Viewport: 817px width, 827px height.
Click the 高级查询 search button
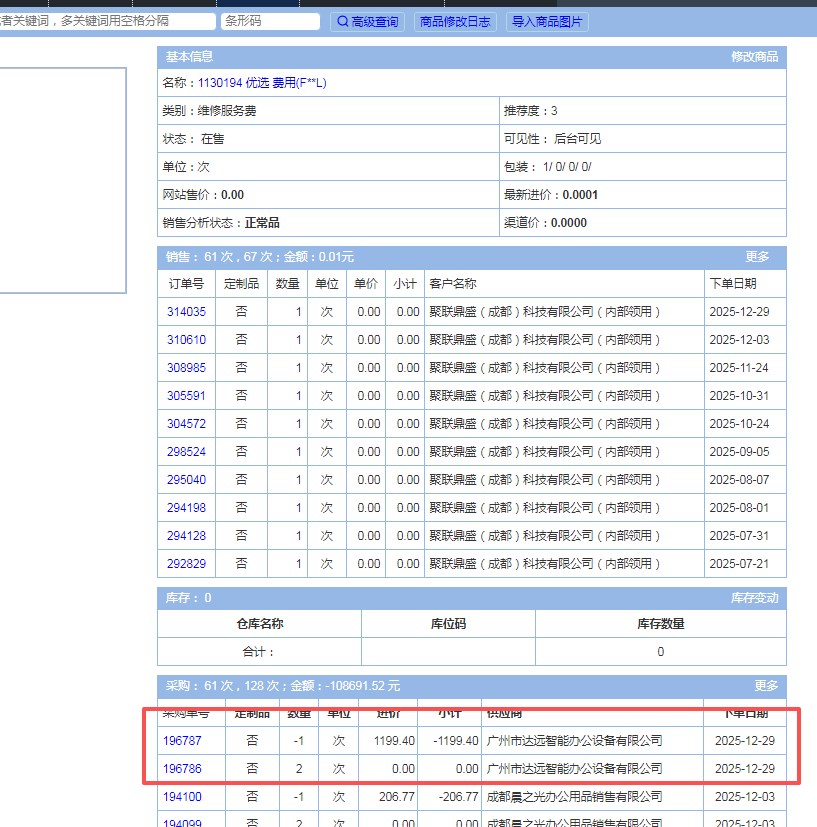[x=367, y=21]
